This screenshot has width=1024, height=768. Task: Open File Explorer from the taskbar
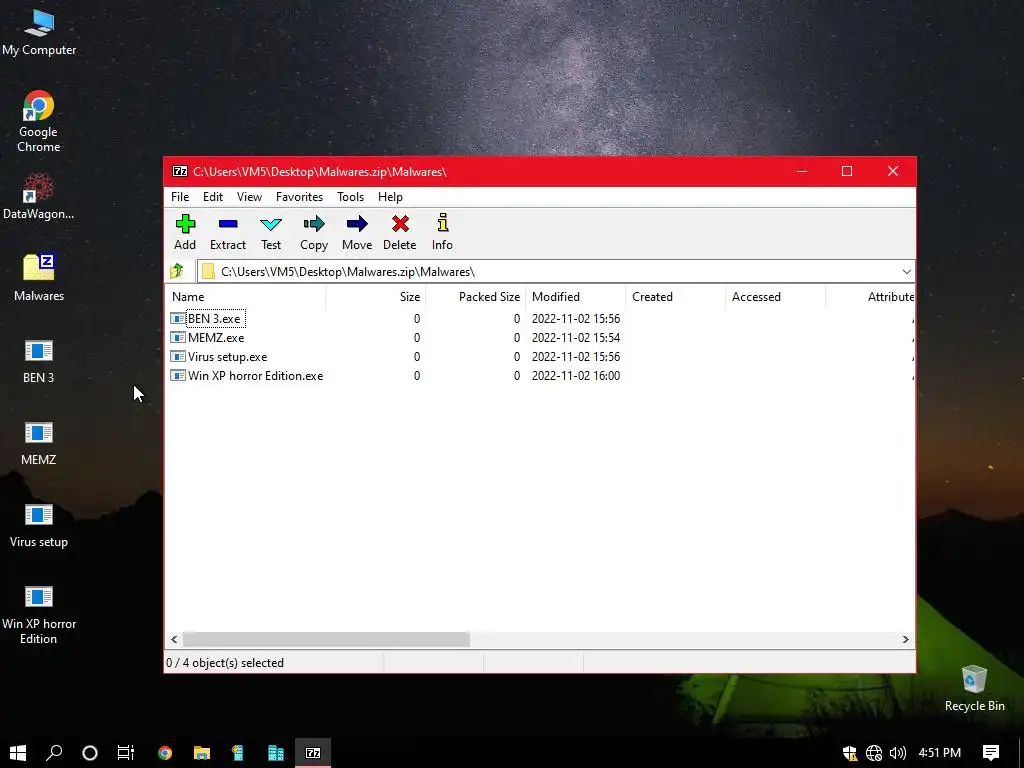(202, 753)
